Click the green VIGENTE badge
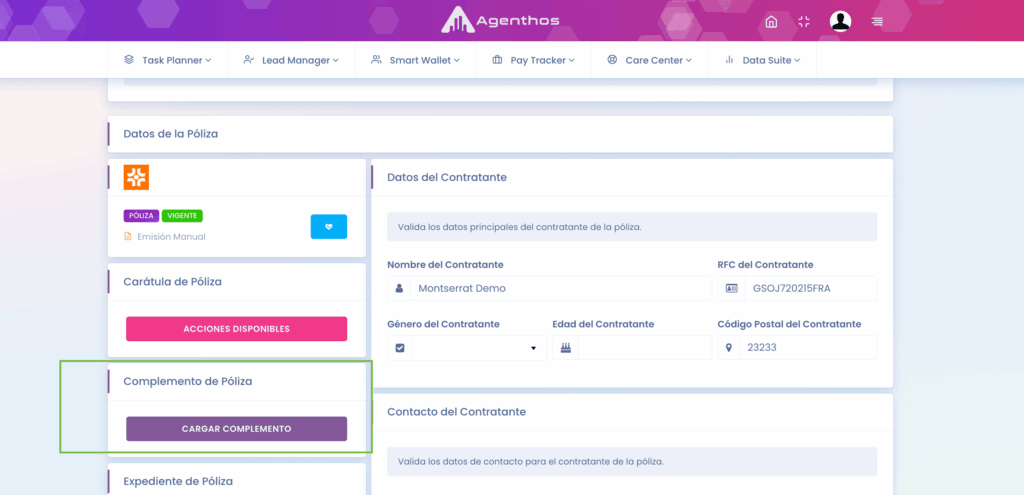The height and width of the screenshot is (495, 1024). tap(182, 216)
